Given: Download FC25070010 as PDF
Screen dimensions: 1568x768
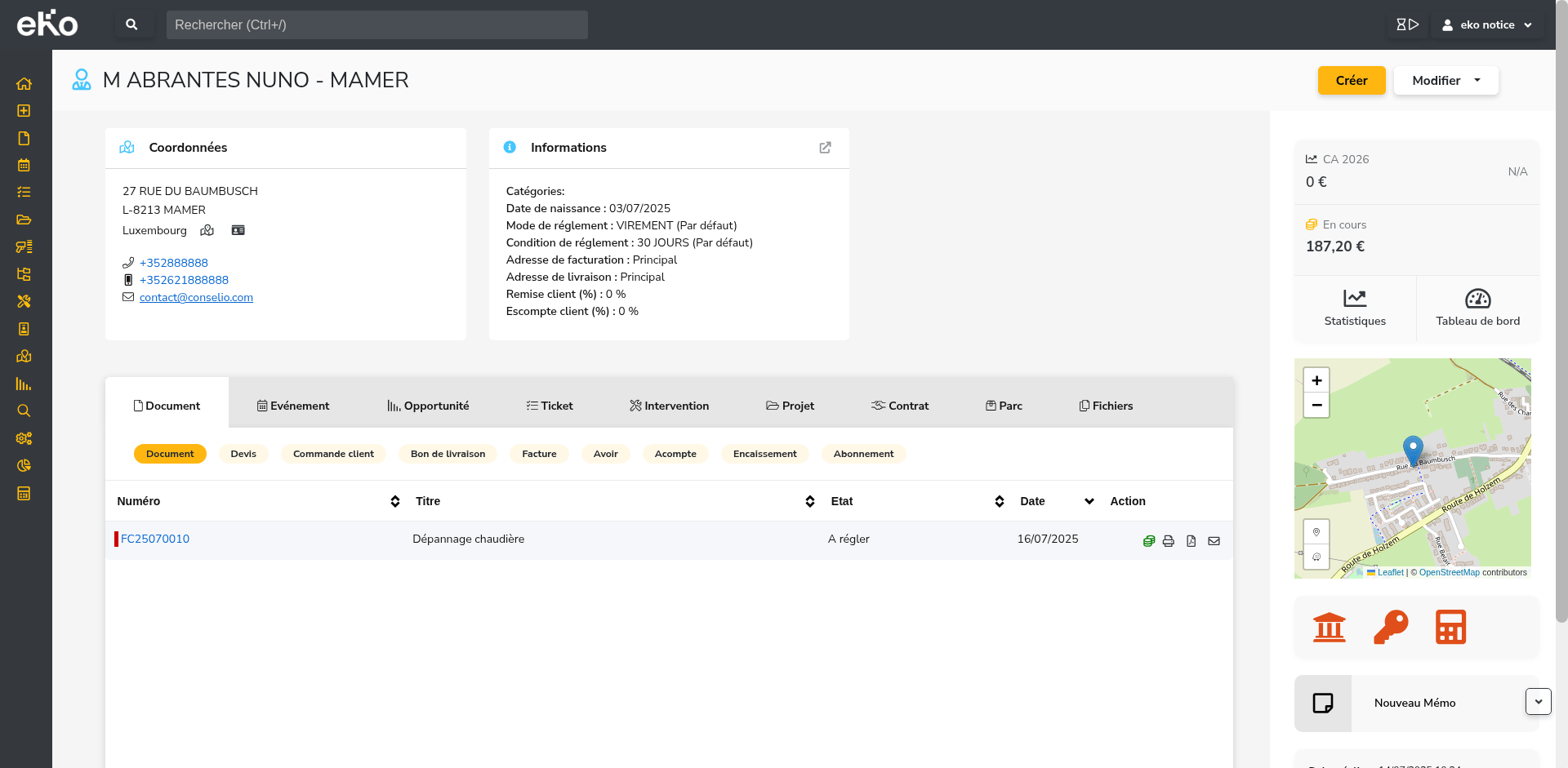Looking at the screenshot, I should tap(1192, 540).
